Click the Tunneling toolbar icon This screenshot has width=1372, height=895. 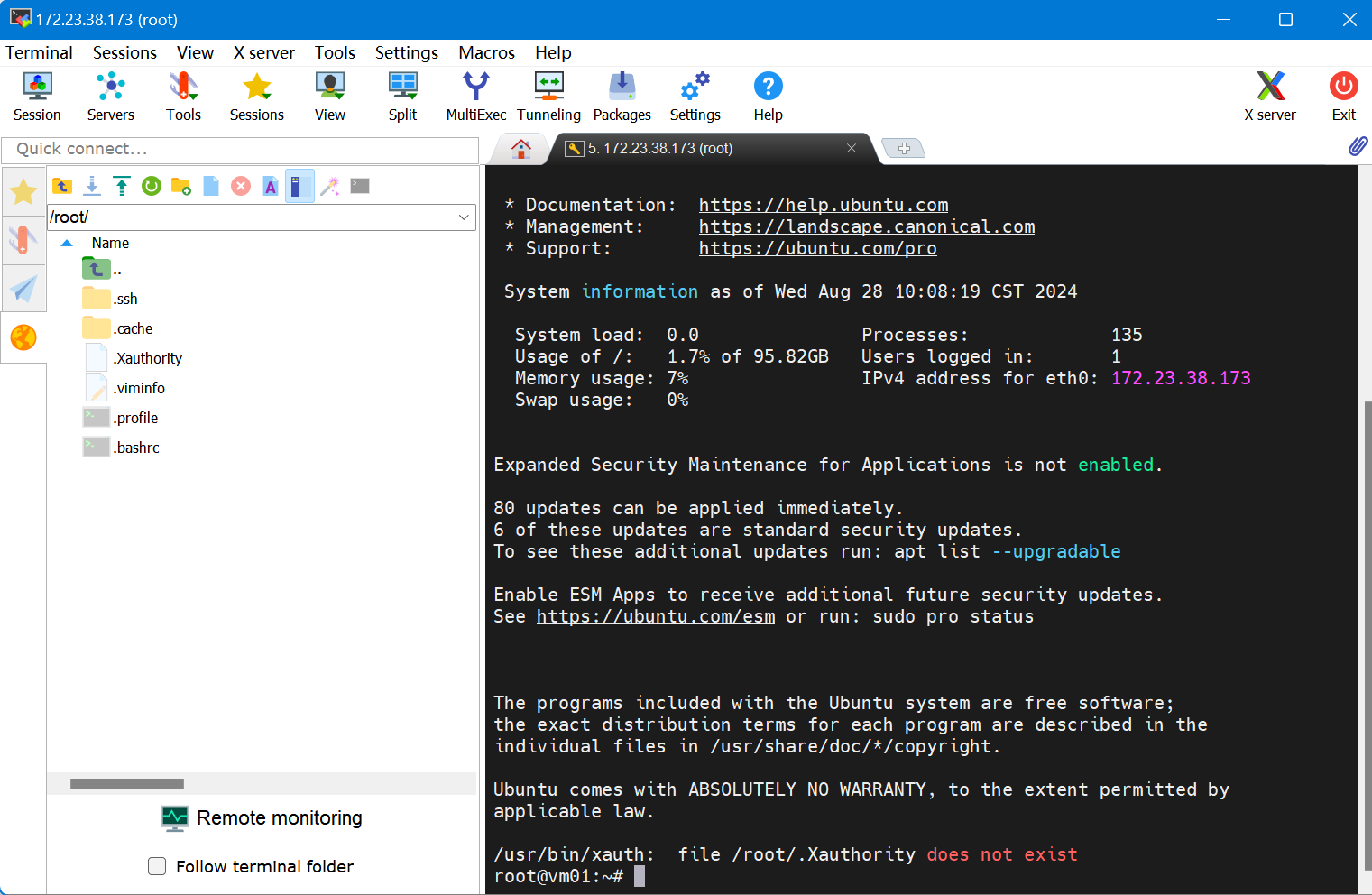(548, 97)
